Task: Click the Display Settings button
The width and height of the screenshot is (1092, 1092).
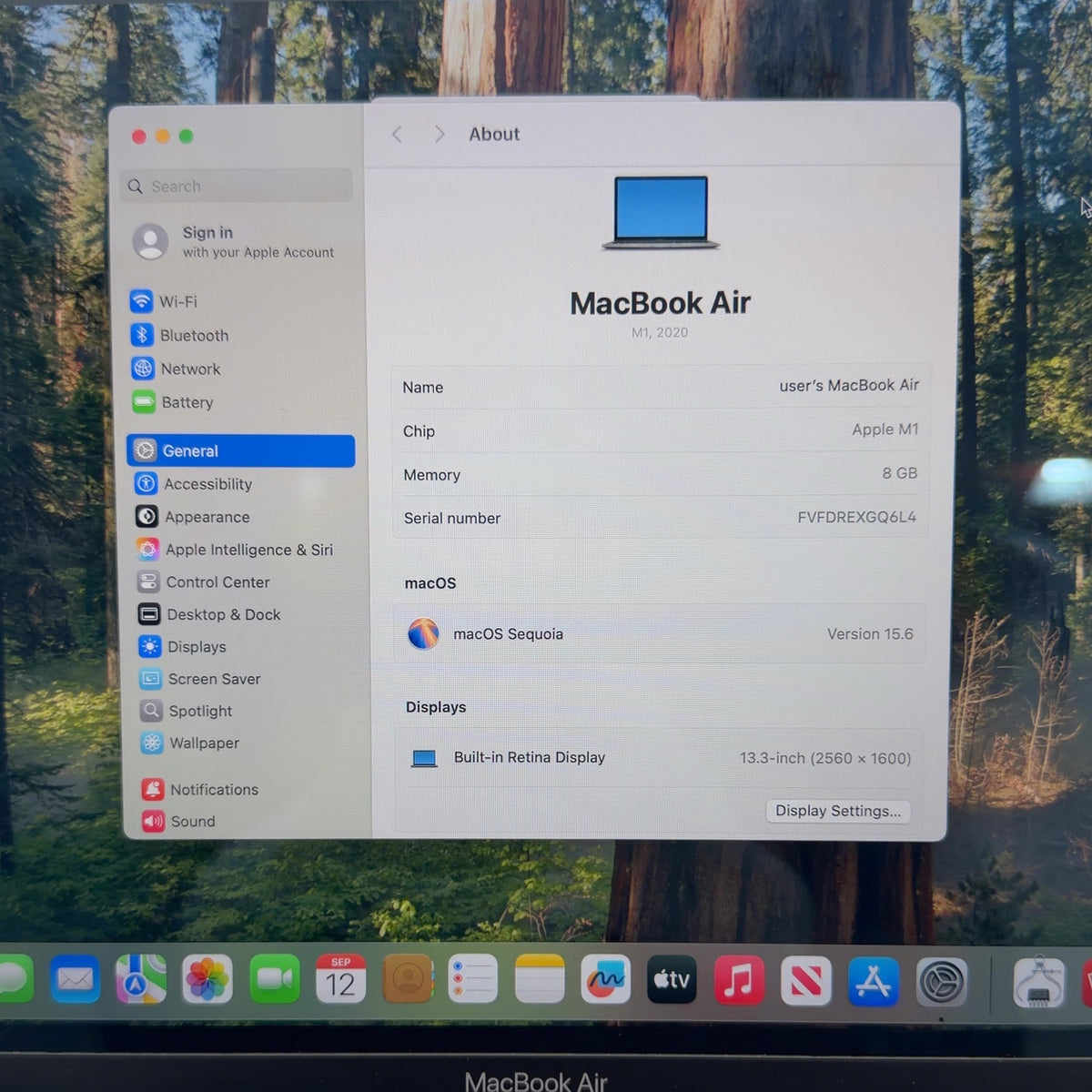Action: pos(838,811)
